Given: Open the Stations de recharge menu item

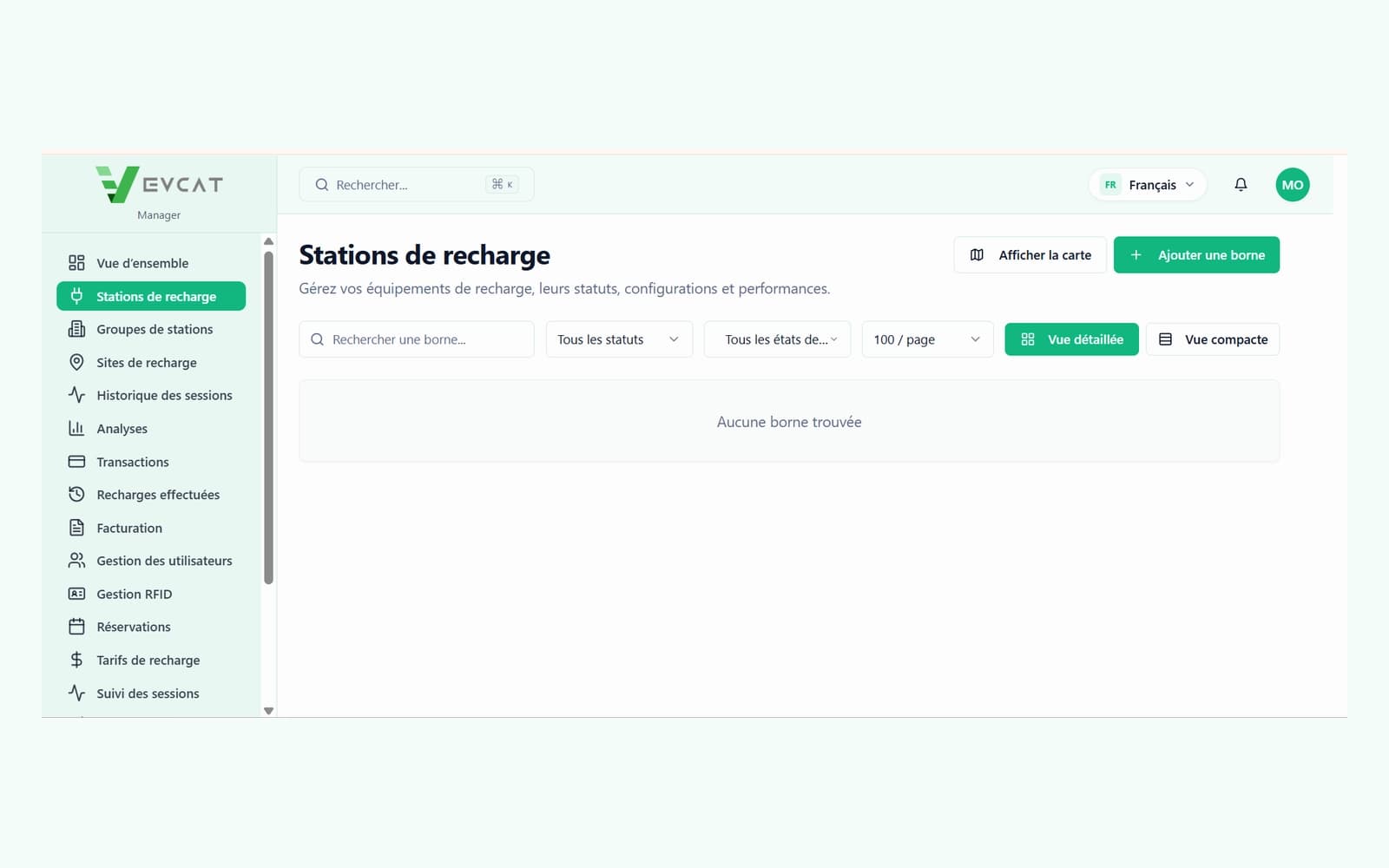Looking at the screenshot, I should click(151, 296).
